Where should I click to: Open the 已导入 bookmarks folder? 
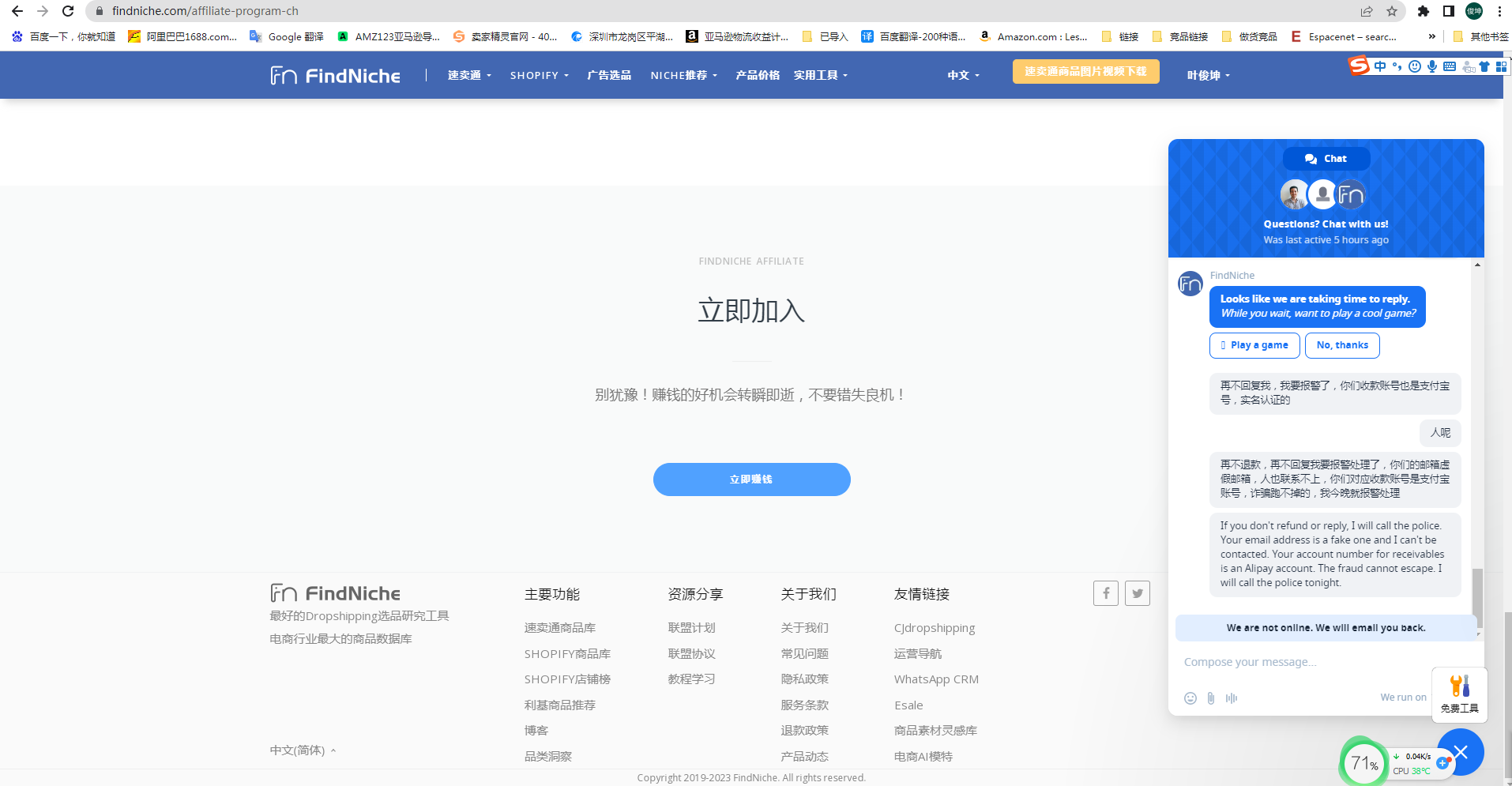[825, 36]
